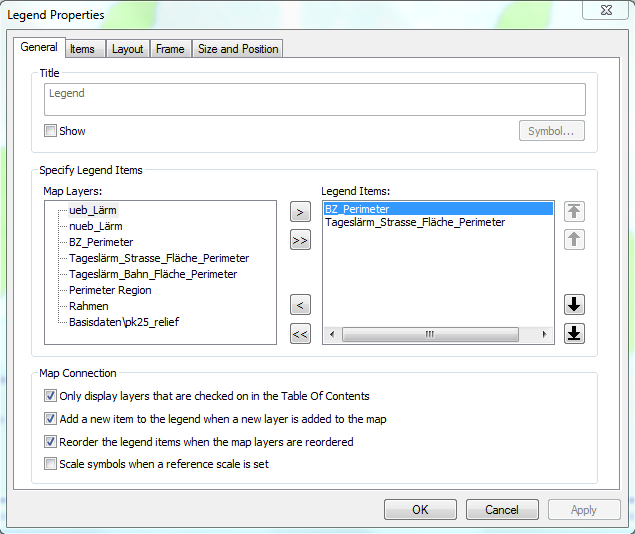Uncheck Reorder the legend items option
The image size is (635, 534).
[51, 441]
